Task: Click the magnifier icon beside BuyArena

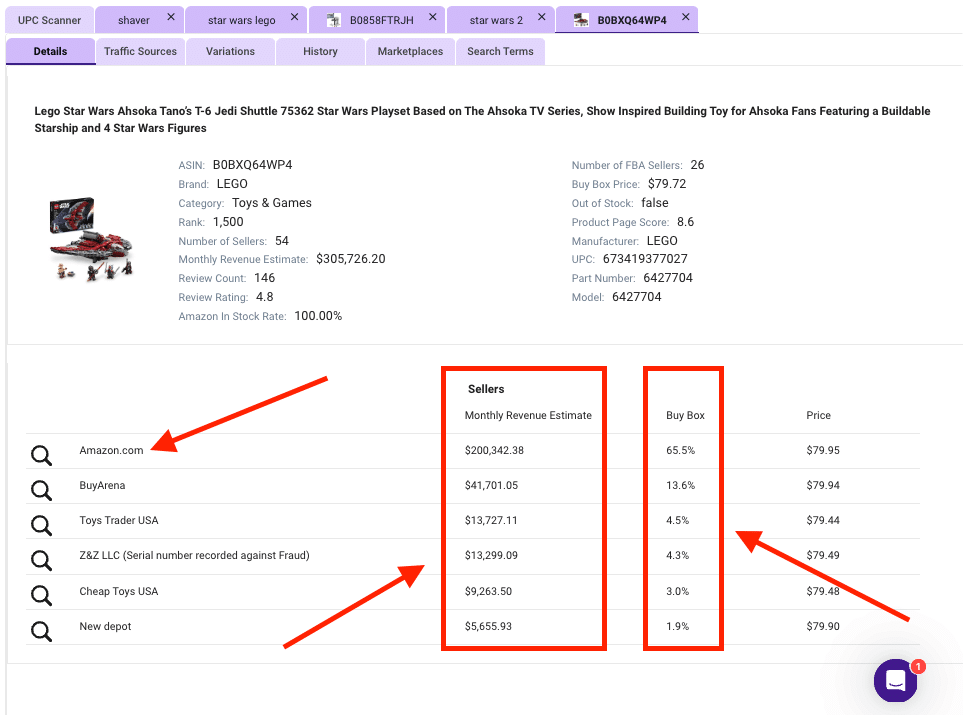Action: coord(41,490)
